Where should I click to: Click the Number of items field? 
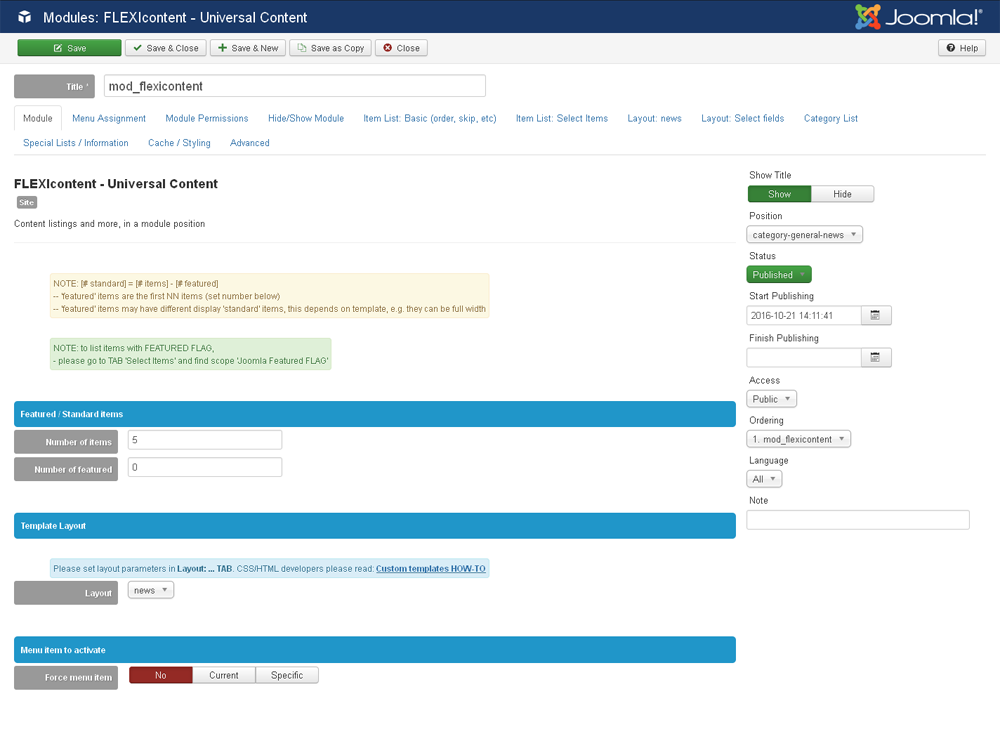pyautogui.click(x=205, y=440)
